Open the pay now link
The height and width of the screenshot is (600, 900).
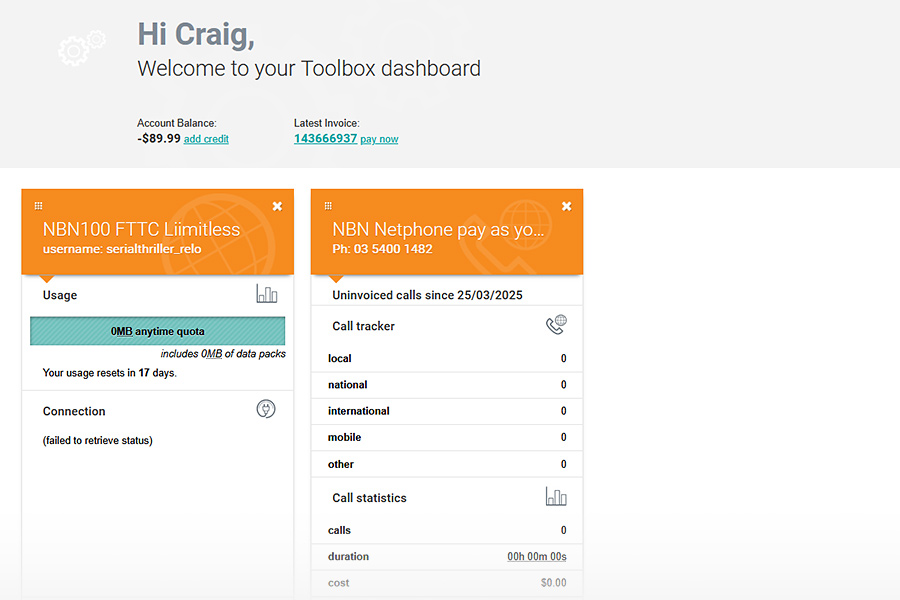(x=379, y=139)
